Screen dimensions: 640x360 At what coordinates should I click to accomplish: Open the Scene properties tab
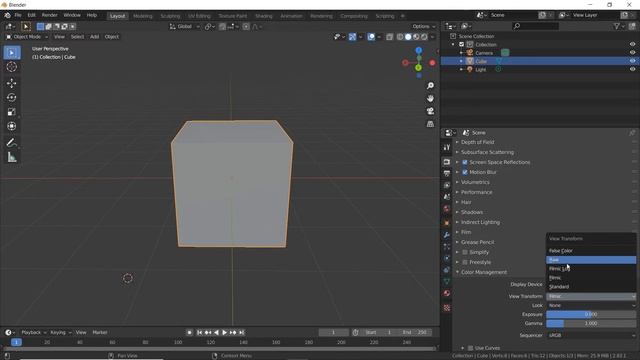click(447, 197)
